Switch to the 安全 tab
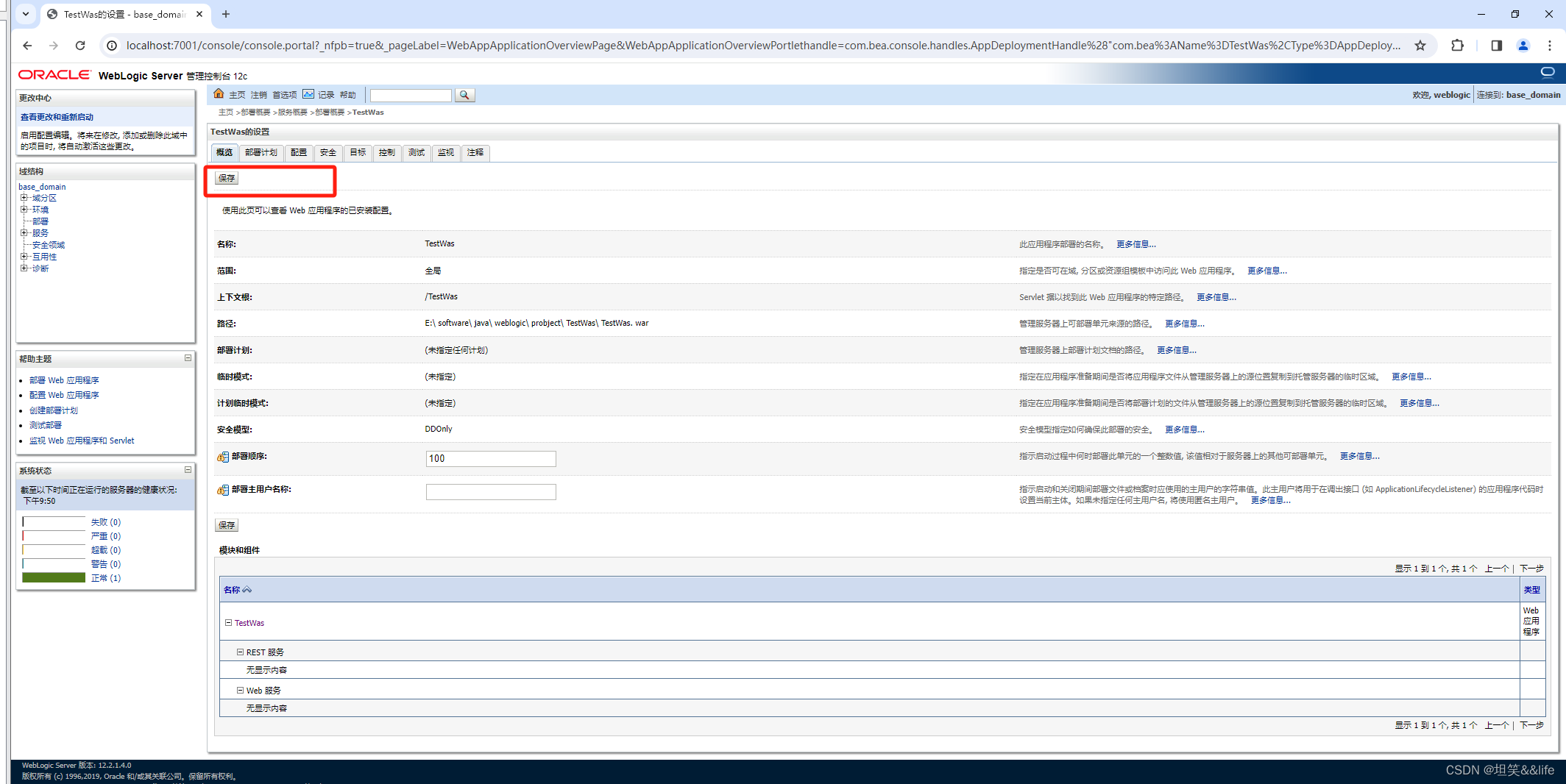The height and width of the screenshot is (784, 1566). (328, 152)
